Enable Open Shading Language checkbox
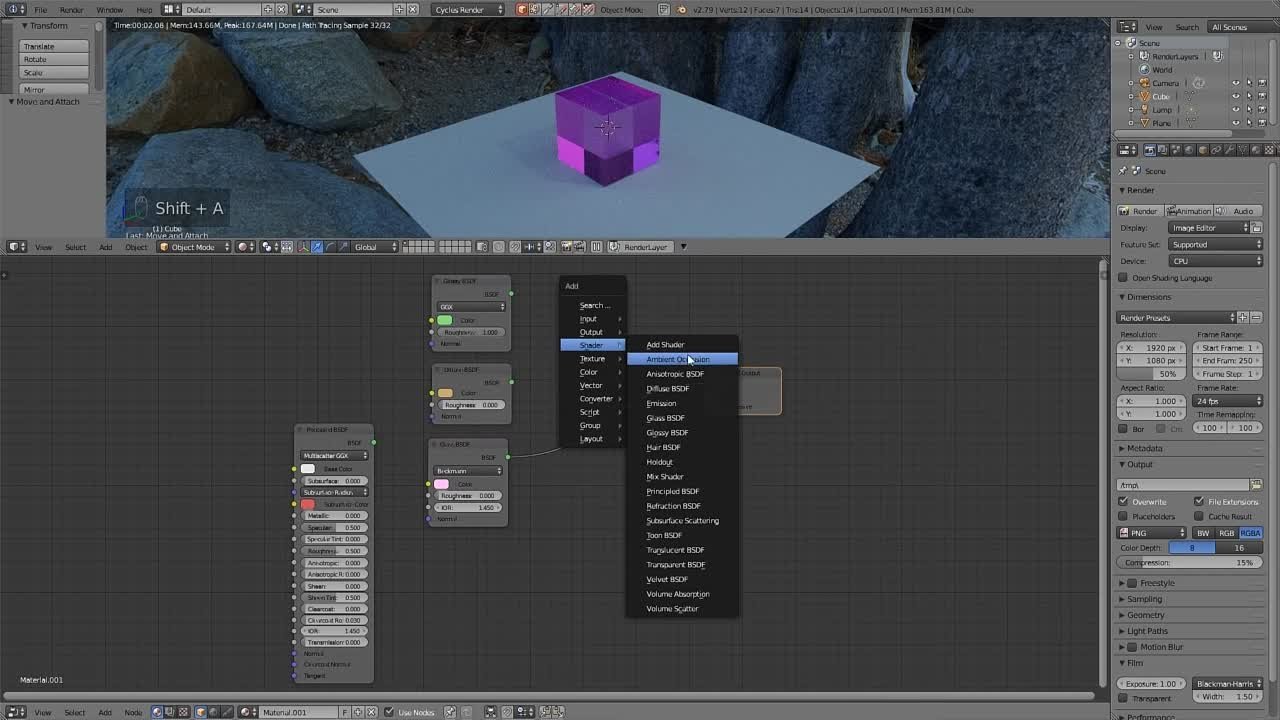The image size is (1280, 720). point(1124,278)
